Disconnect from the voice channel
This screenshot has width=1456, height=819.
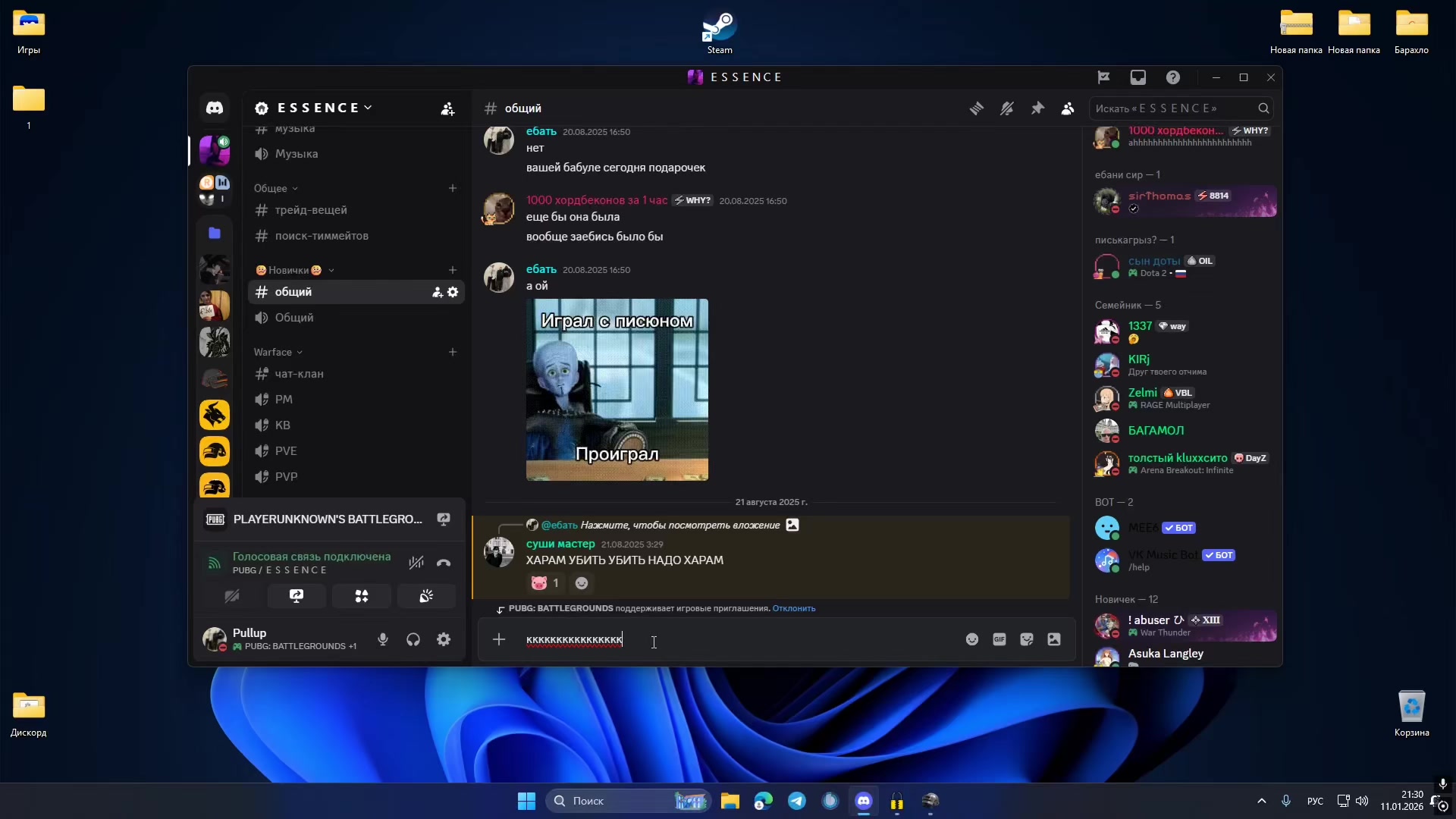pos(444,563)
